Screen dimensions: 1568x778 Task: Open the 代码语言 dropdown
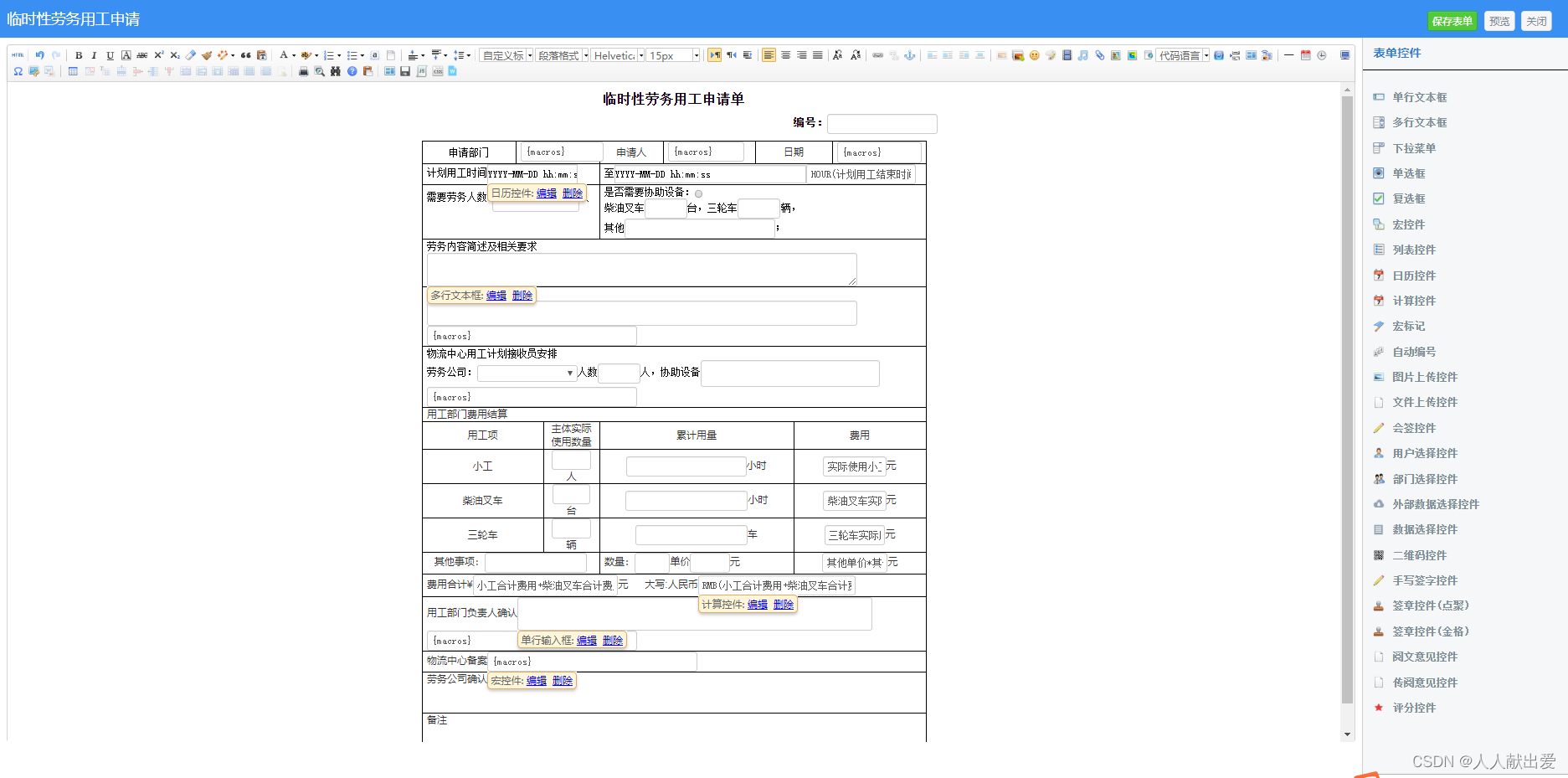(x=1183, y=55)
